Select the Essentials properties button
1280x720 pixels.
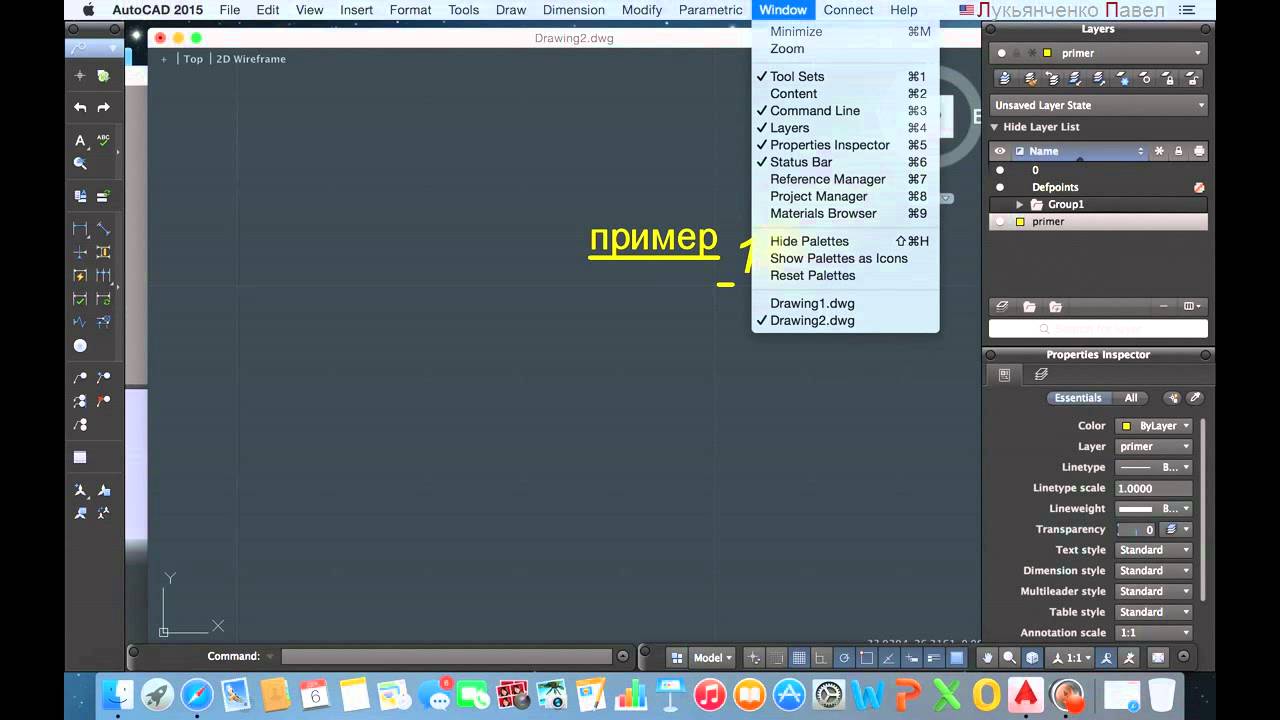pos(1078,398)
